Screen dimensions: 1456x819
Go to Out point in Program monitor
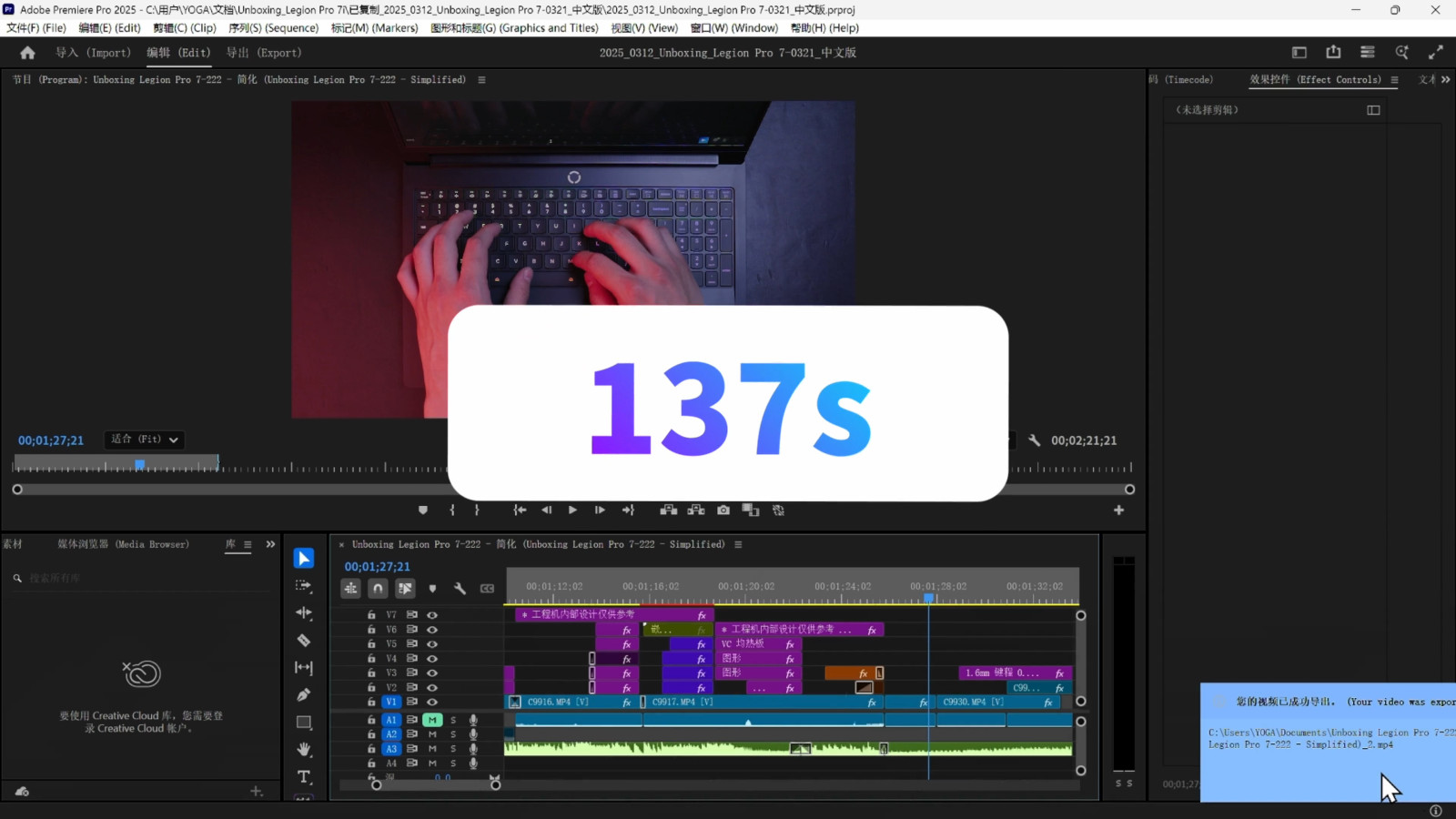tap(628, 511)
